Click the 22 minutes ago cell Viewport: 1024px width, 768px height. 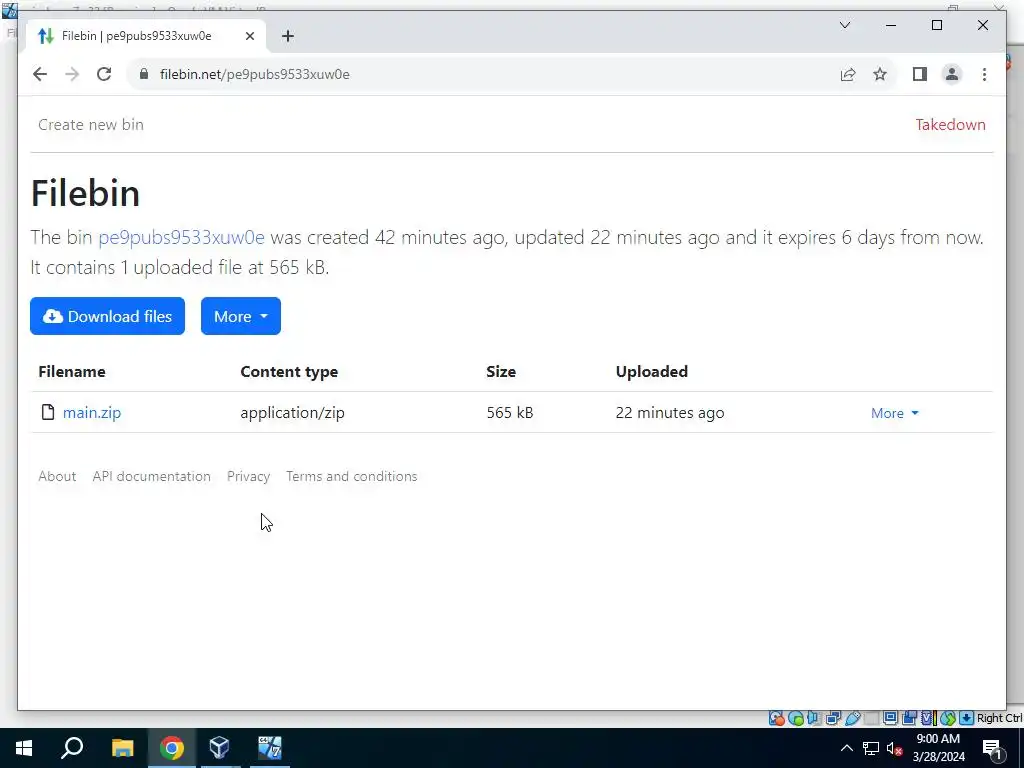point(670,413)
